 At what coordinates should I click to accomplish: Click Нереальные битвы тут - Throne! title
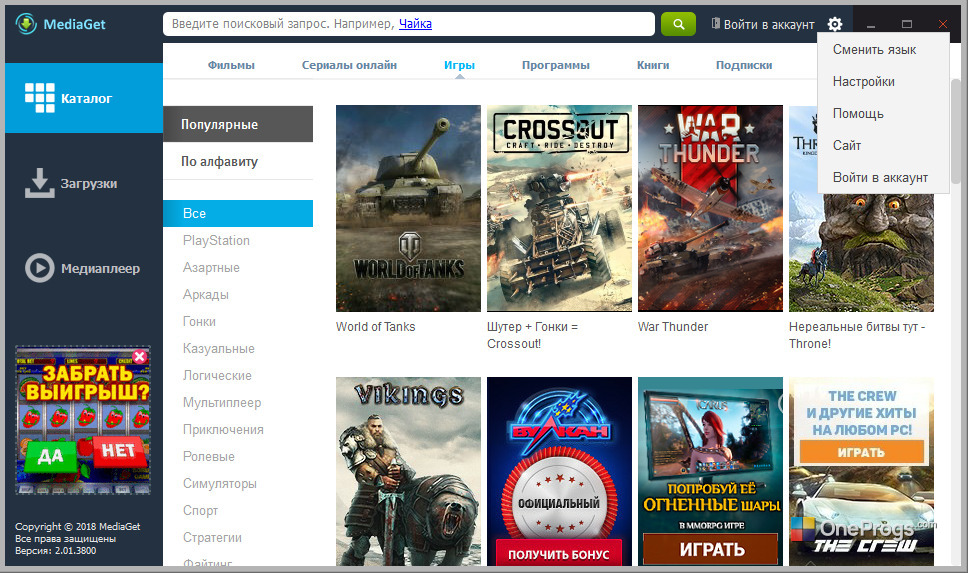pos(857,335)
